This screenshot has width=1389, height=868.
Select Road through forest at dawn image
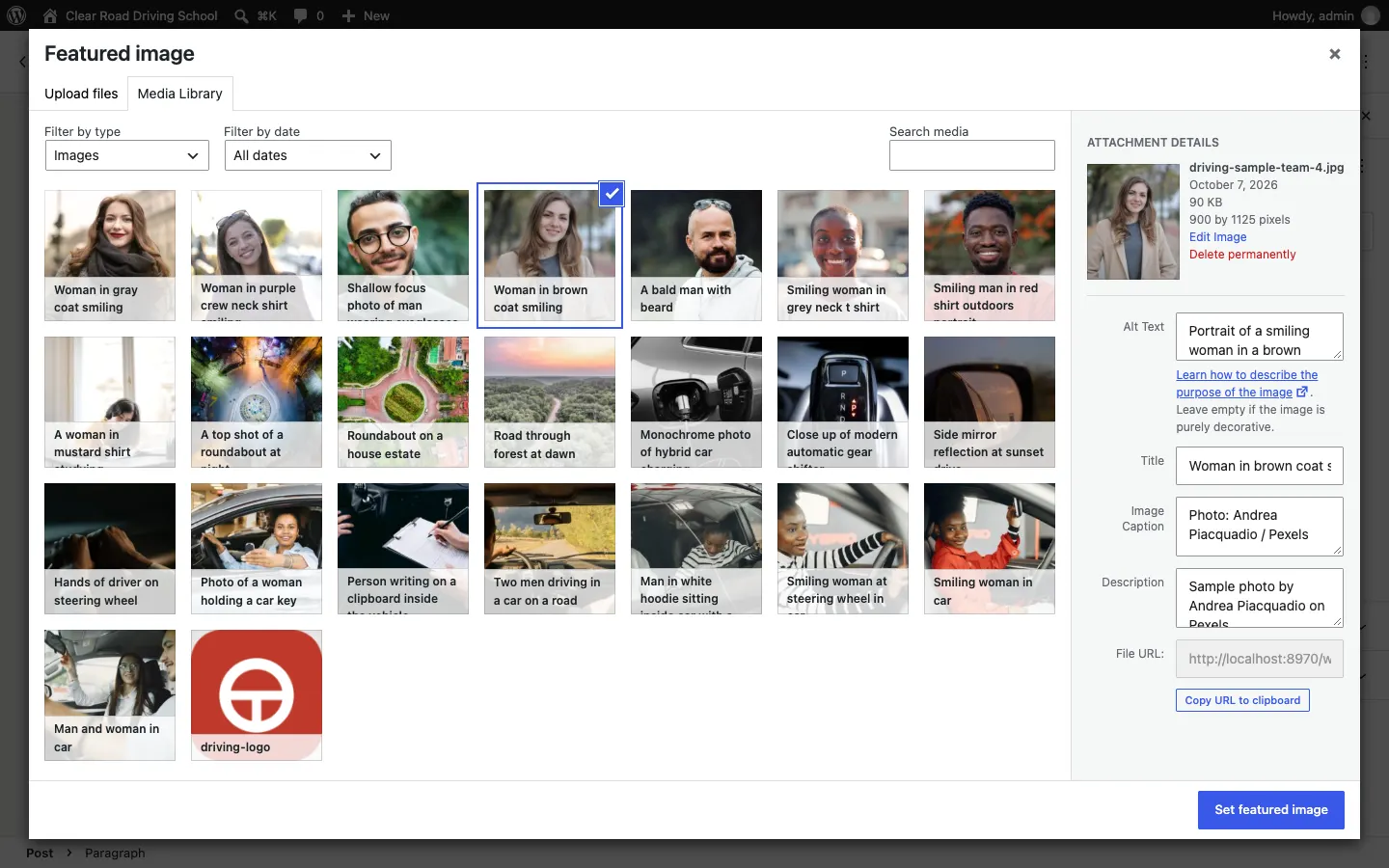click(550, 402)
